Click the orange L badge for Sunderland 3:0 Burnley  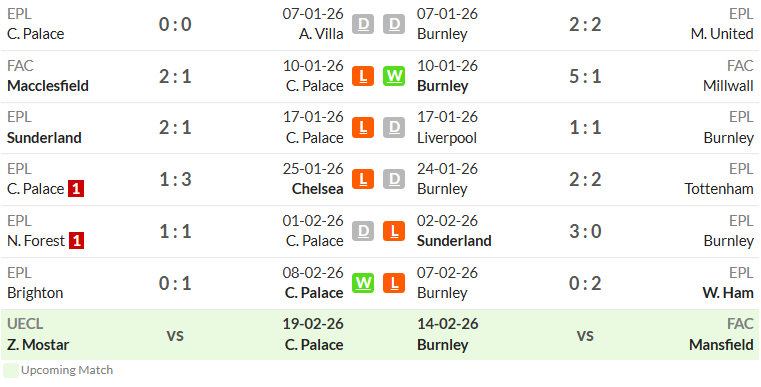(394, 231)
